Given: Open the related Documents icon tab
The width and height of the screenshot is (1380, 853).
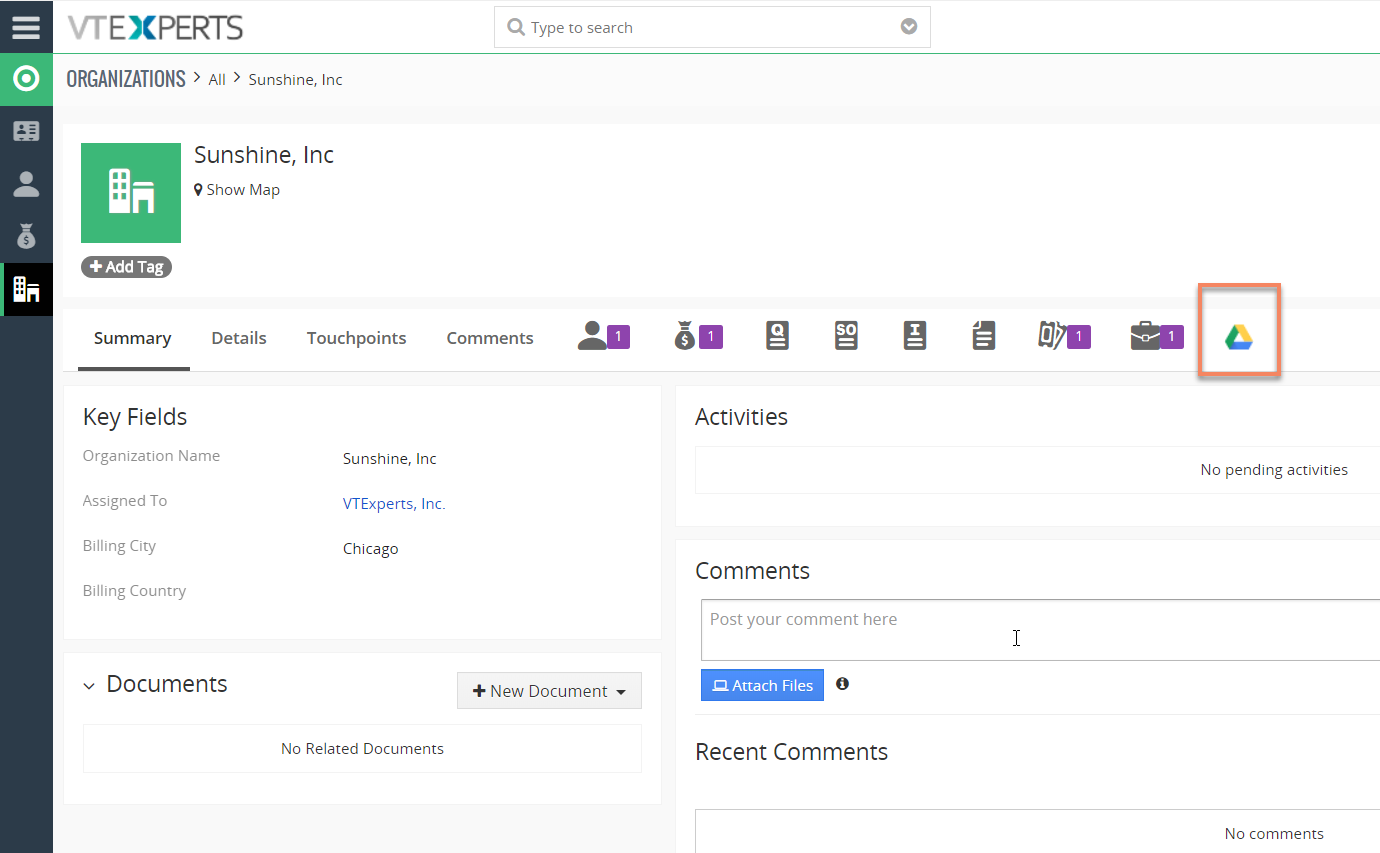Looking at the screenshot, I should 984,336.
